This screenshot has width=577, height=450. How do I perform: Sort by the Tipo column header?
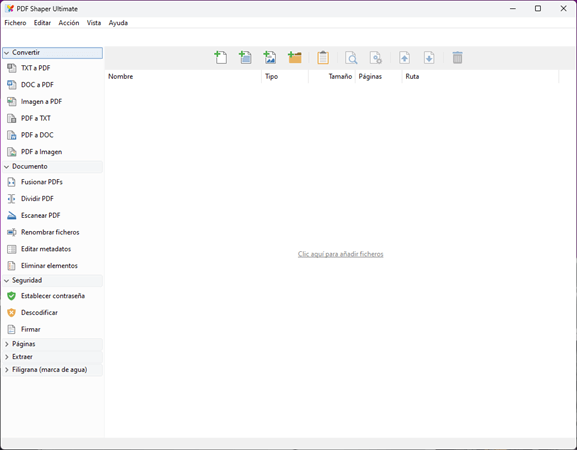pyautogui.click(x=285, y=77)
